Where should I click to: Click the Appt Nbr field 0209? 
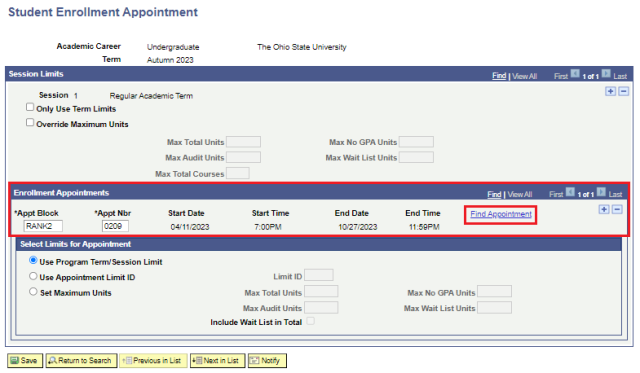coord(115,226)
